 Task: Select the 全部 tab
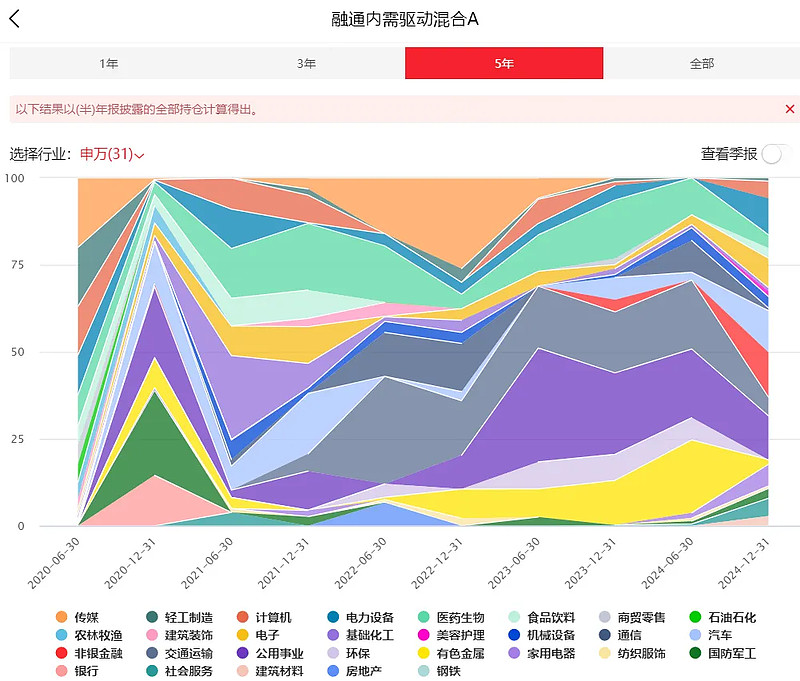click(702, 63)
